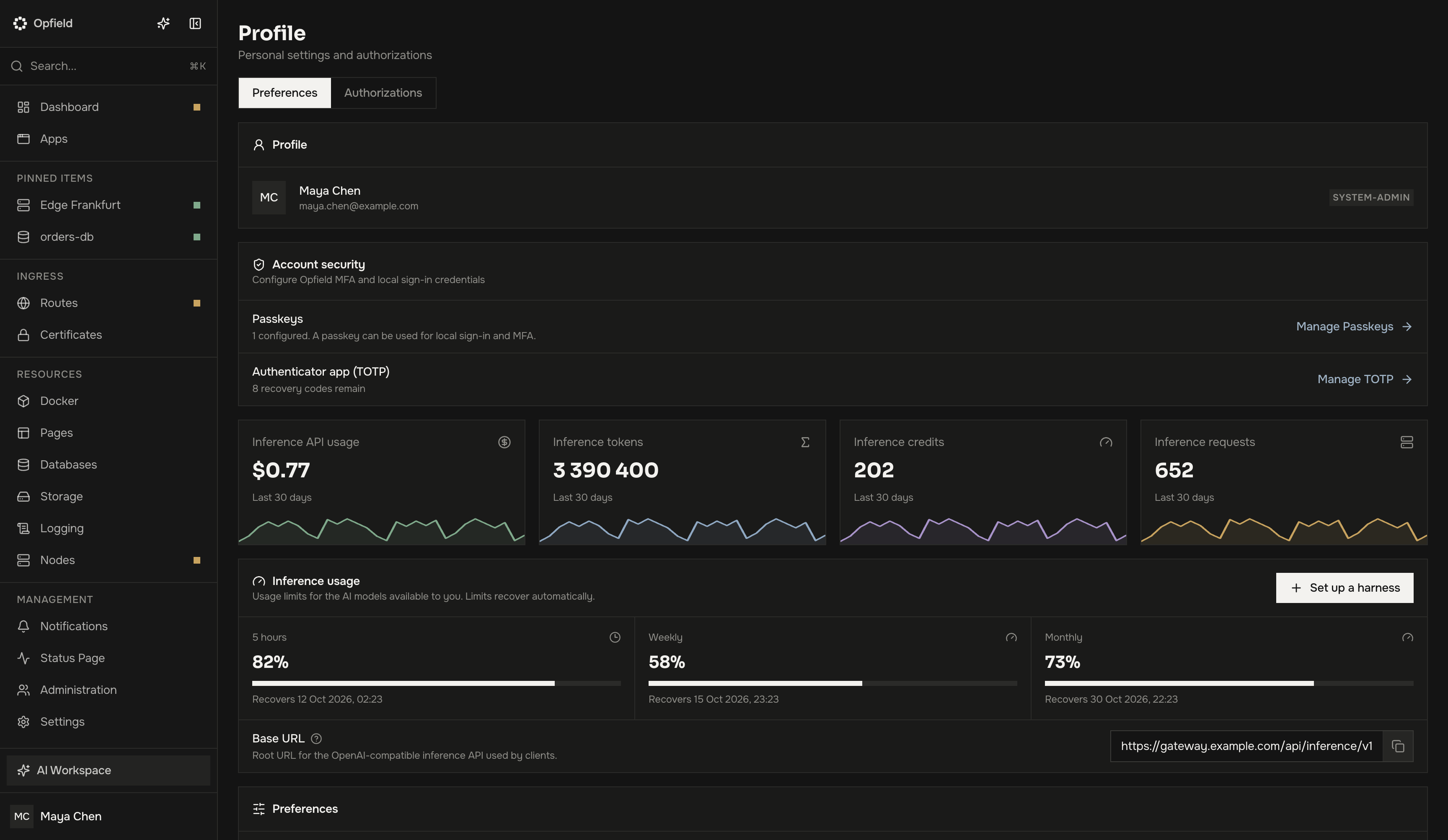Image resolution: width=1448 pixels, height=840 pixels.
Task: Click the sliders icon beside Preferences heading
Action: (x=259, y=809)
